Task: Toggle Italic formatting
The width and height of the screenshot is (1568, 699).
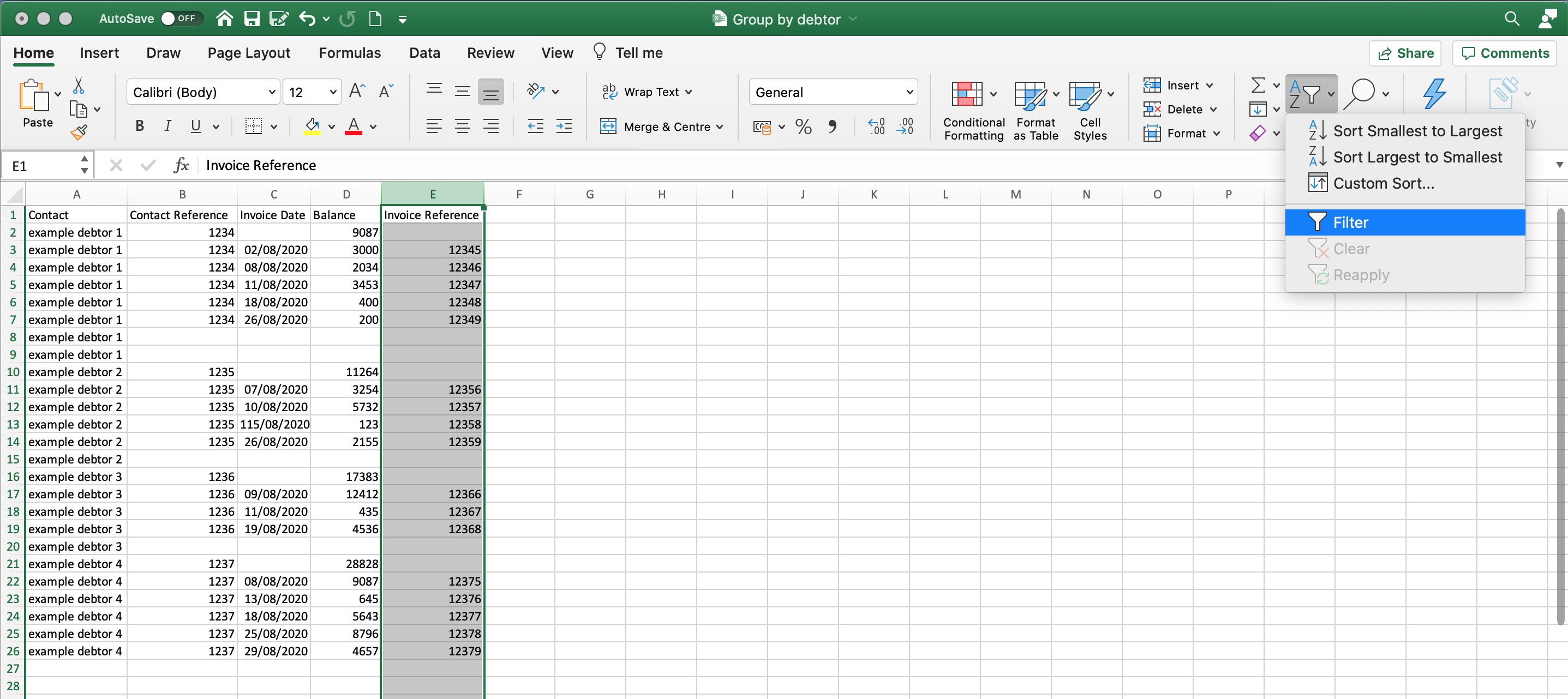Action: 167,126
